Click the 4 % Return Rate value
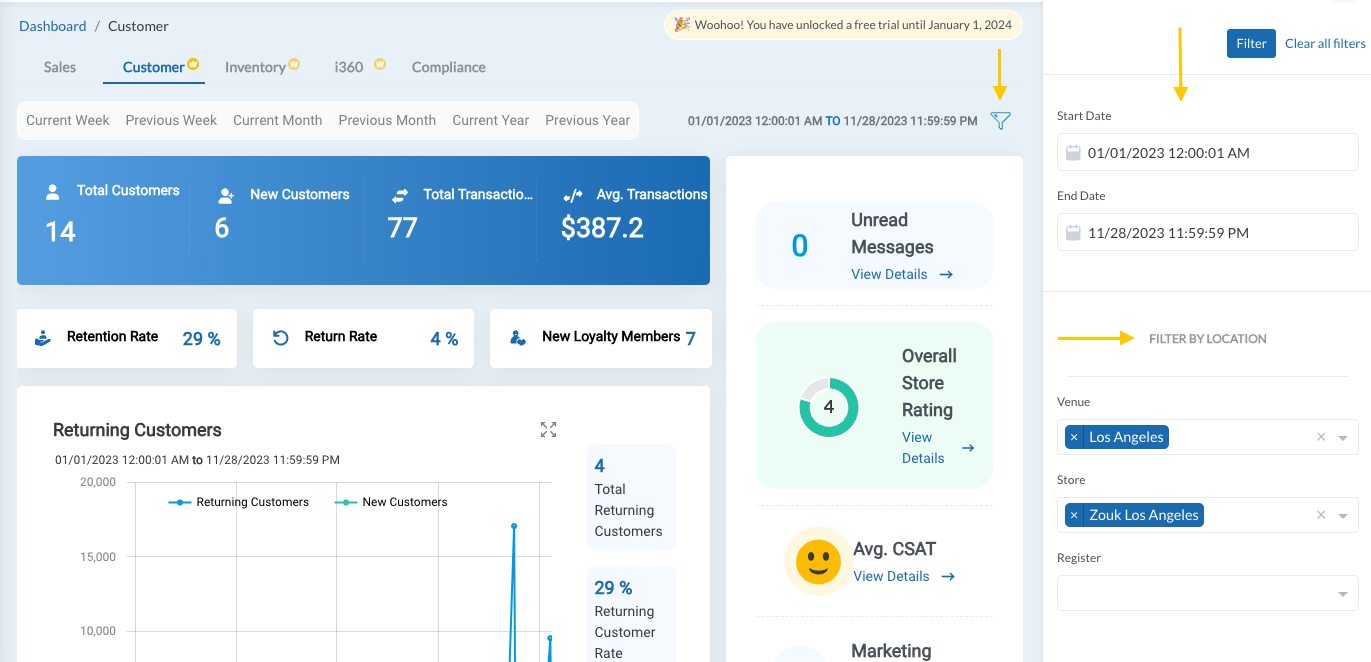Screen dimensions: 1371x662 (444, 339)
